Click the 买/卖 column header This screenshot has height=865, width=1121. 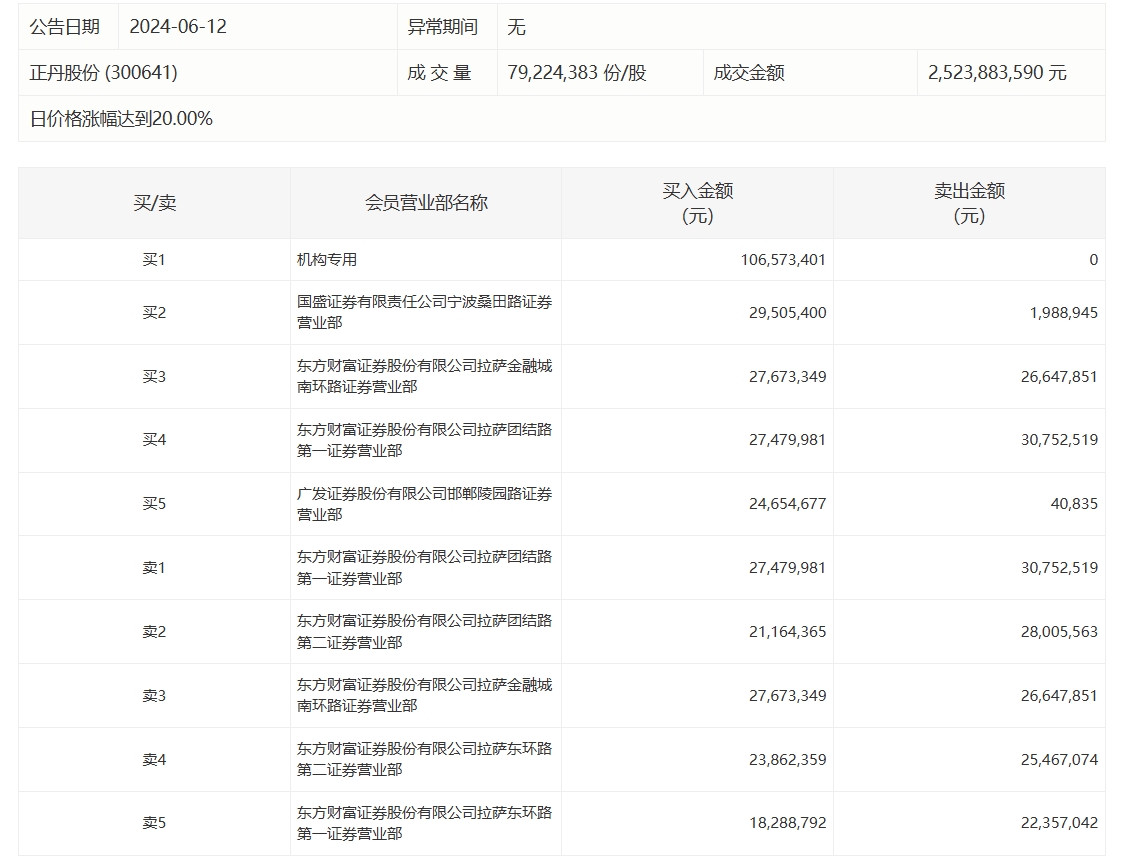154,203
